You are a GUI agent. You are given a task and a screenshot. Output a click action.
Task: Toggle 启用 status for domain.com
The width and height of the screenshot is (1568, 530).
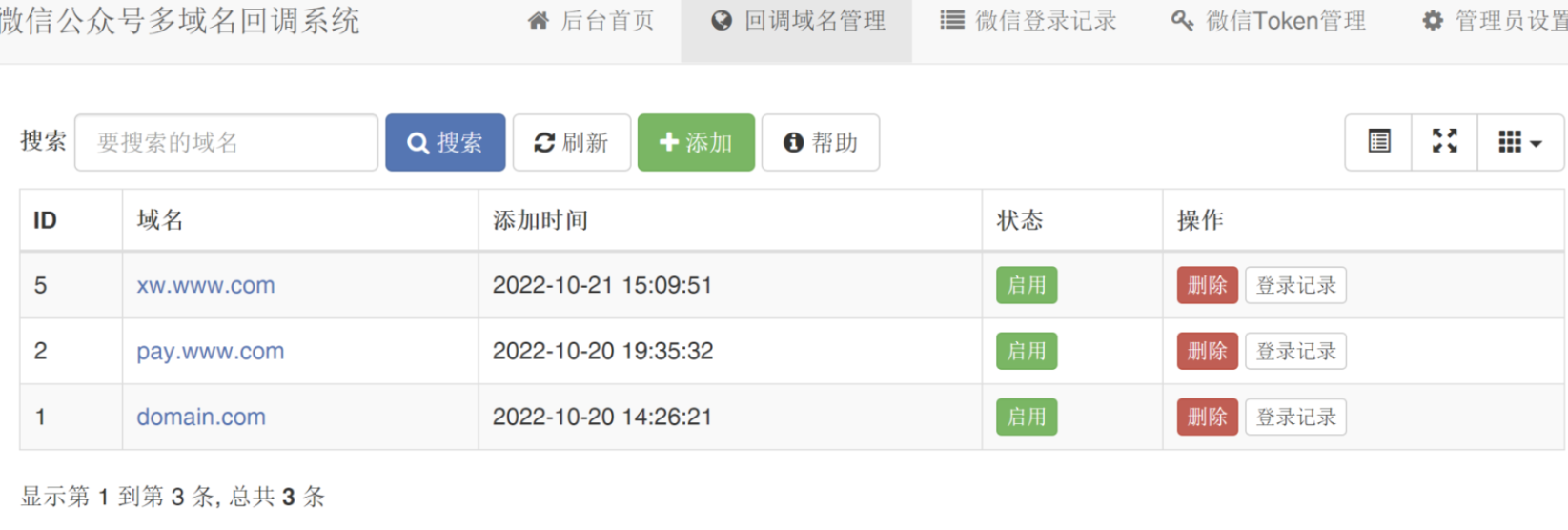pos(1027,417)
